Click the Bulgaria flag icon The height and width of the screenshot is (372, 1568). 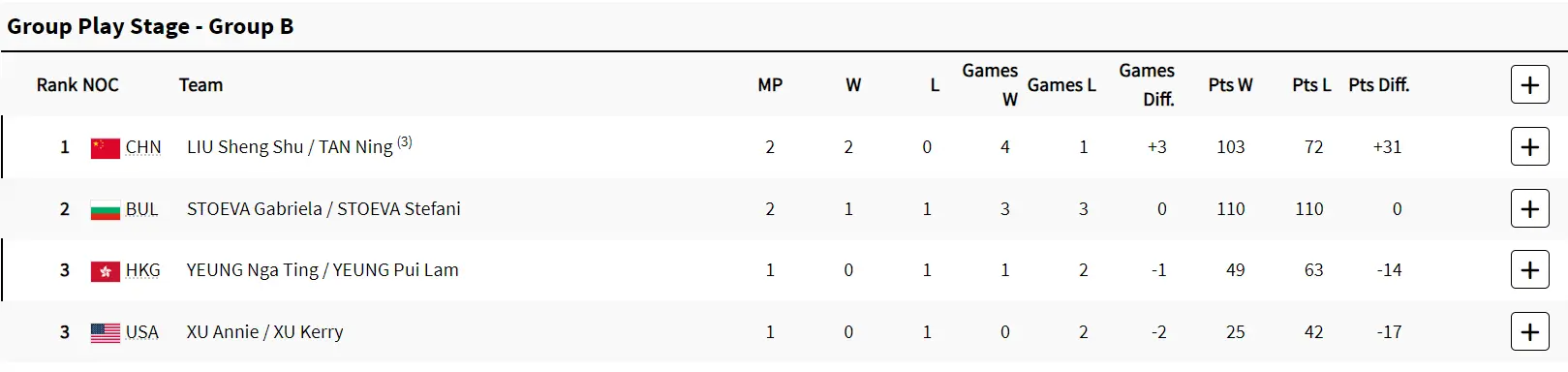pos(105,210)
